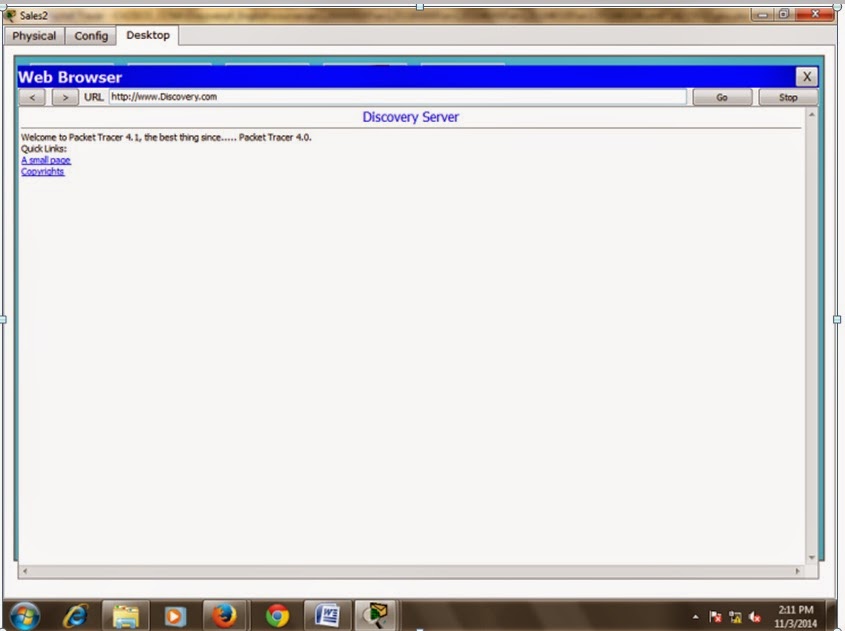Image resolution: width=845 pixels, height=631 pixels.
Task: Close the Sales2 window
Action: click(x=815, y=15)
